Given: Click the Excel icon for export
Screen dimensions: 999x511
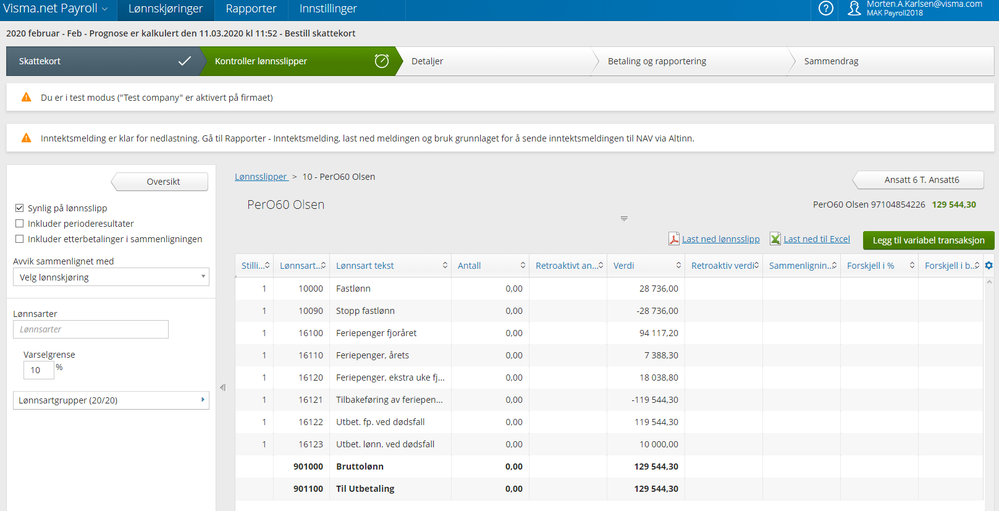Looking at the screenshot, I should coord(775,240).
